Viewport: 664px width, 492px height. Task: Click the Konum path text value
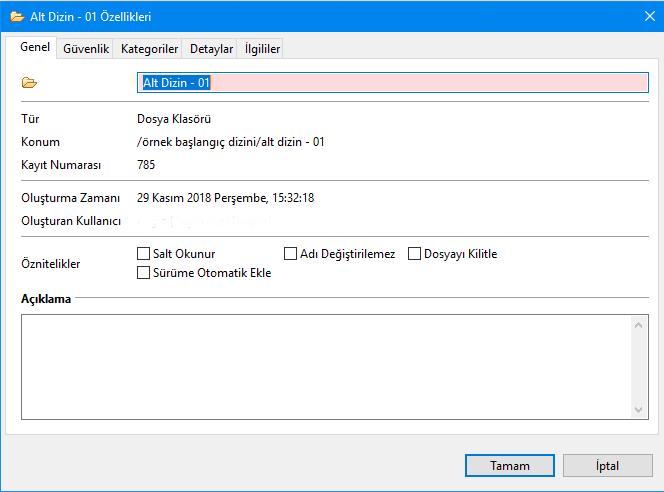[230, 142]
